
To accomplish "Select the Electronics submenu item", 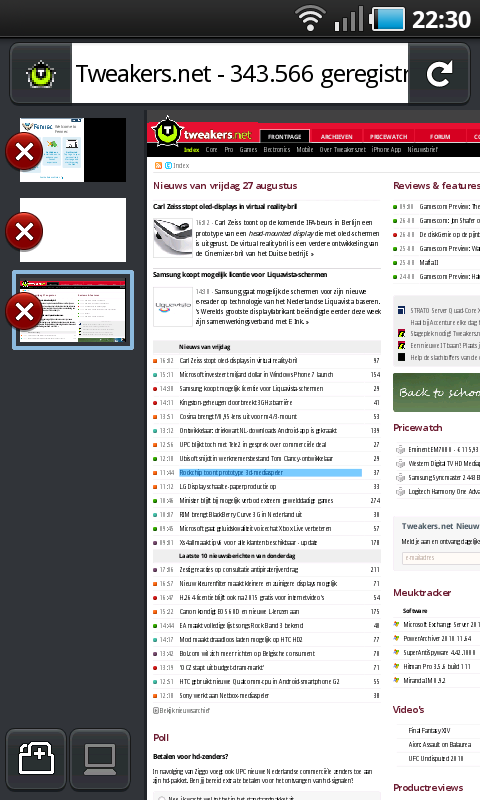I will tap(276, 149).
